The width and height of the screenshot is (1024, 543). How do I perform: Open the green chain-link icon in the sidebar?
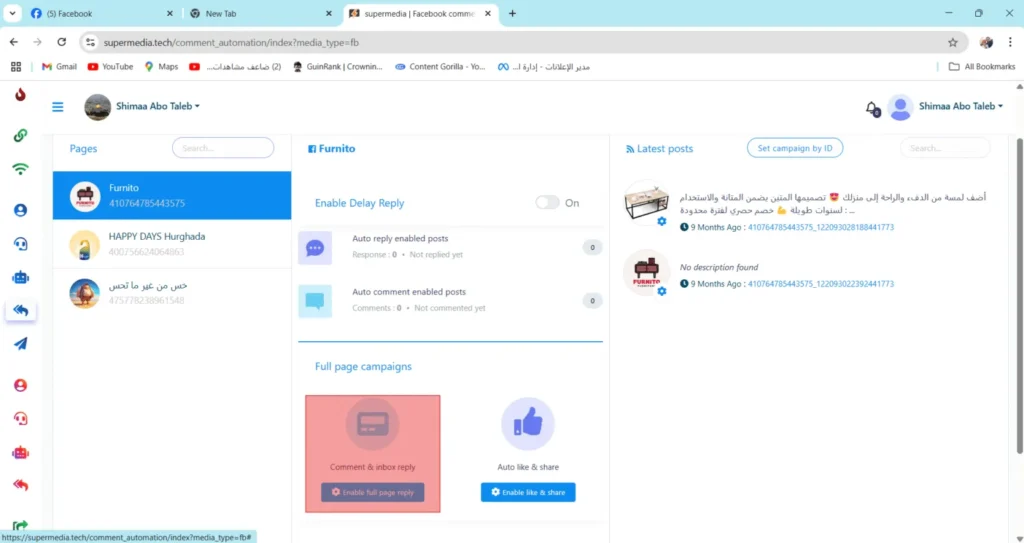21,136
